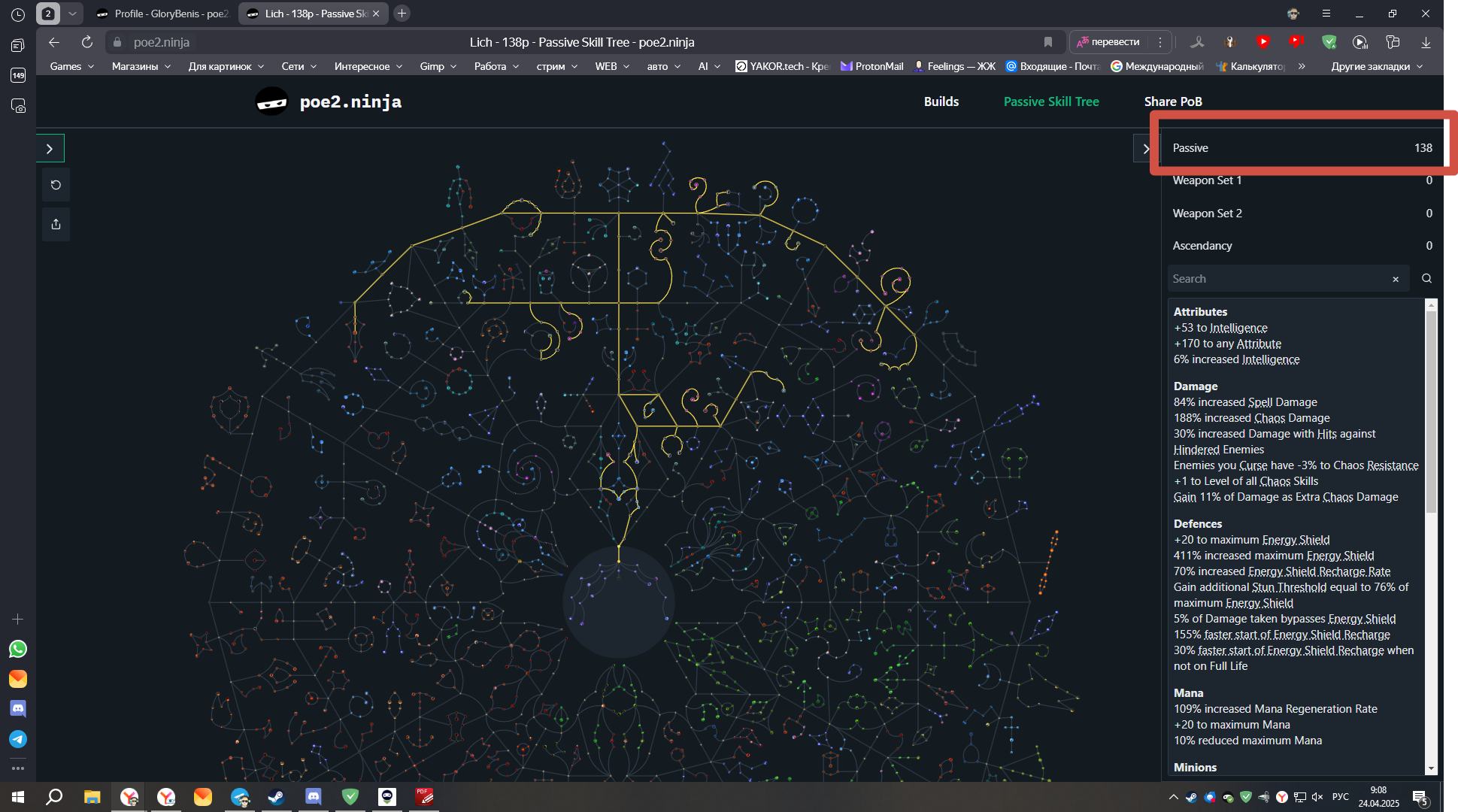Launch Steam from the taskbar
Viewport: 1458px width, 812px height.
click(x=276, y=797)
